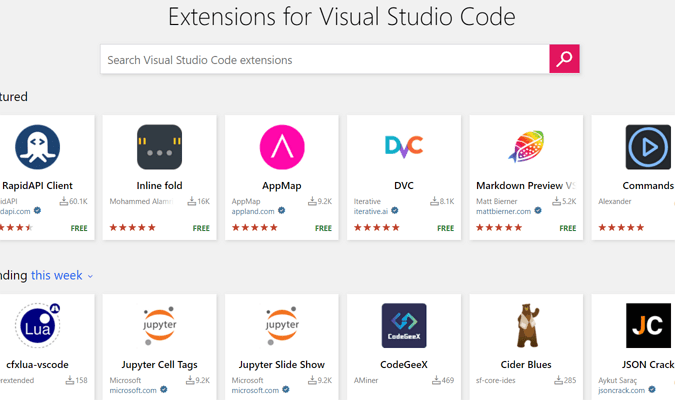Open the JSON Crack title
Image resolution: width=675 pixels, height=400 pixels.
648,365
